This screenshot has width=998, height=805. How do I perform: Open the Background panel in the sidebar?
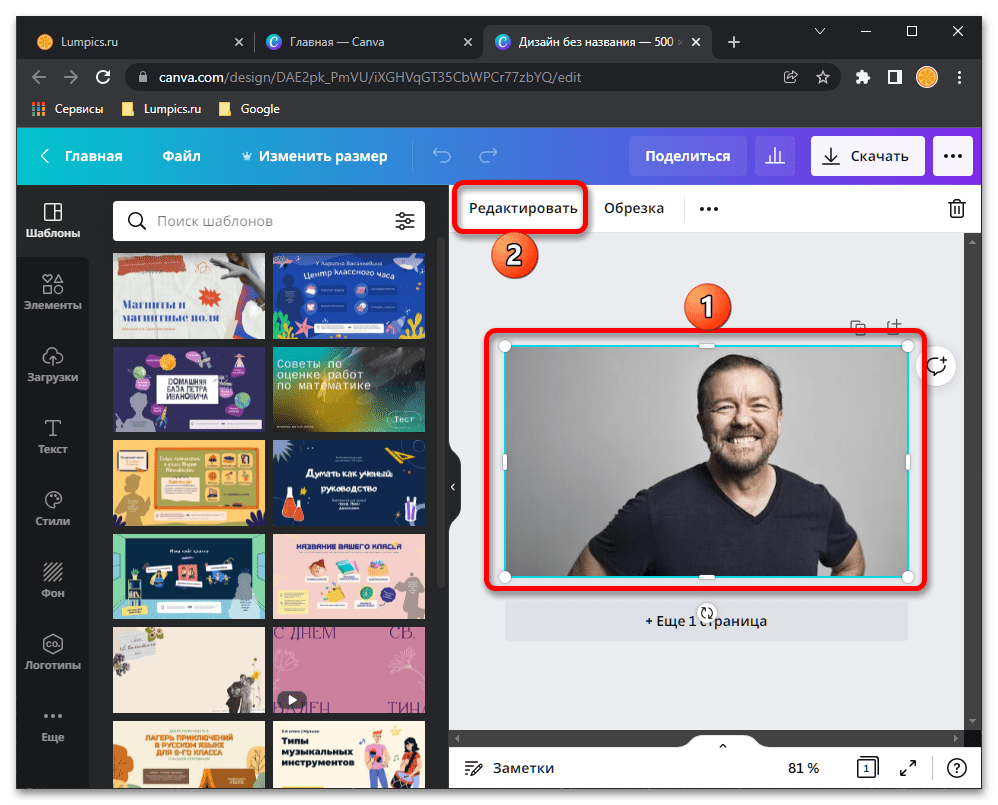[53, 580]
